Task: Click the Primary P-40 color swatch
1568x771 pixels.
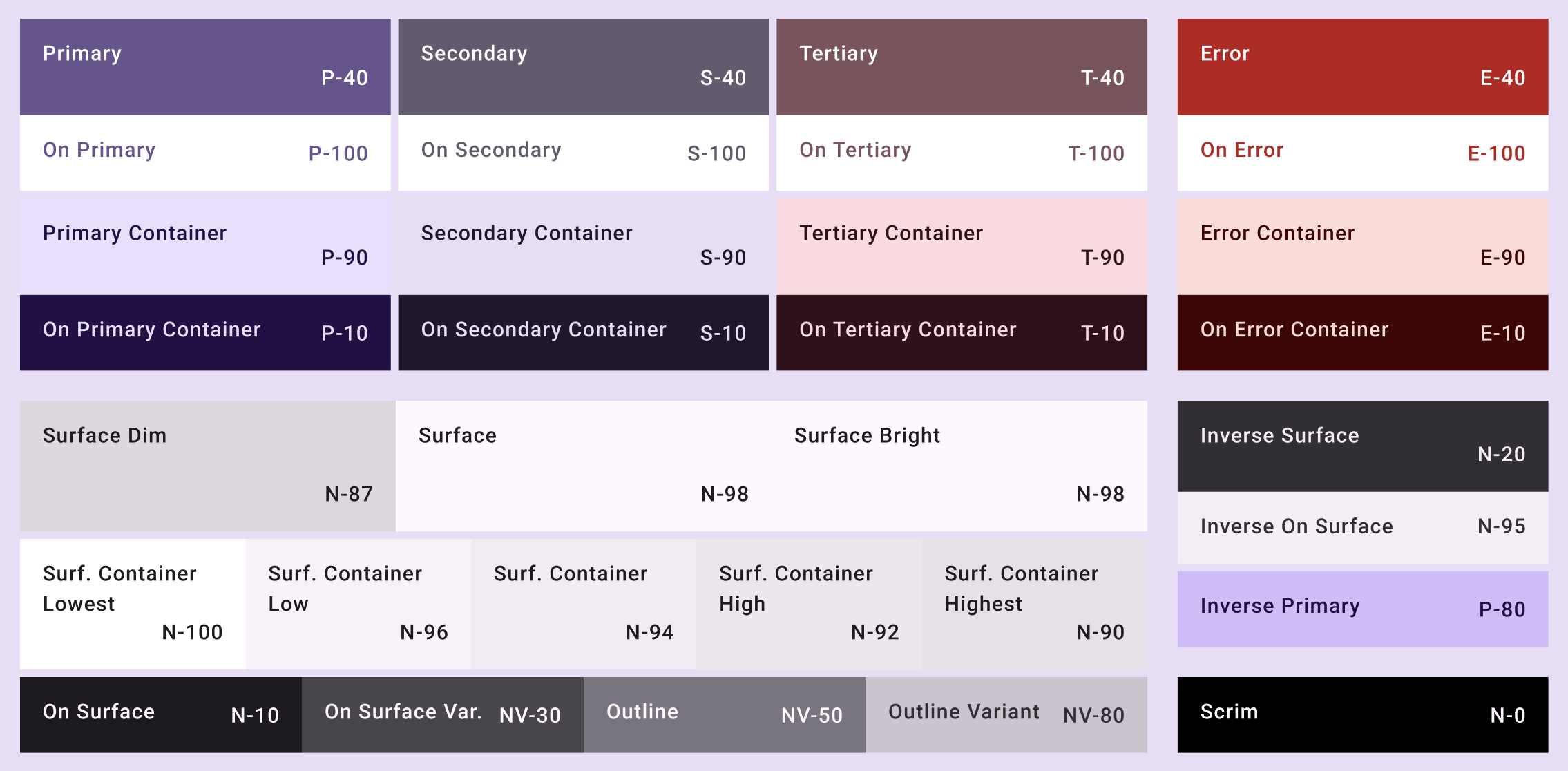Action: (x=205, y=66)
